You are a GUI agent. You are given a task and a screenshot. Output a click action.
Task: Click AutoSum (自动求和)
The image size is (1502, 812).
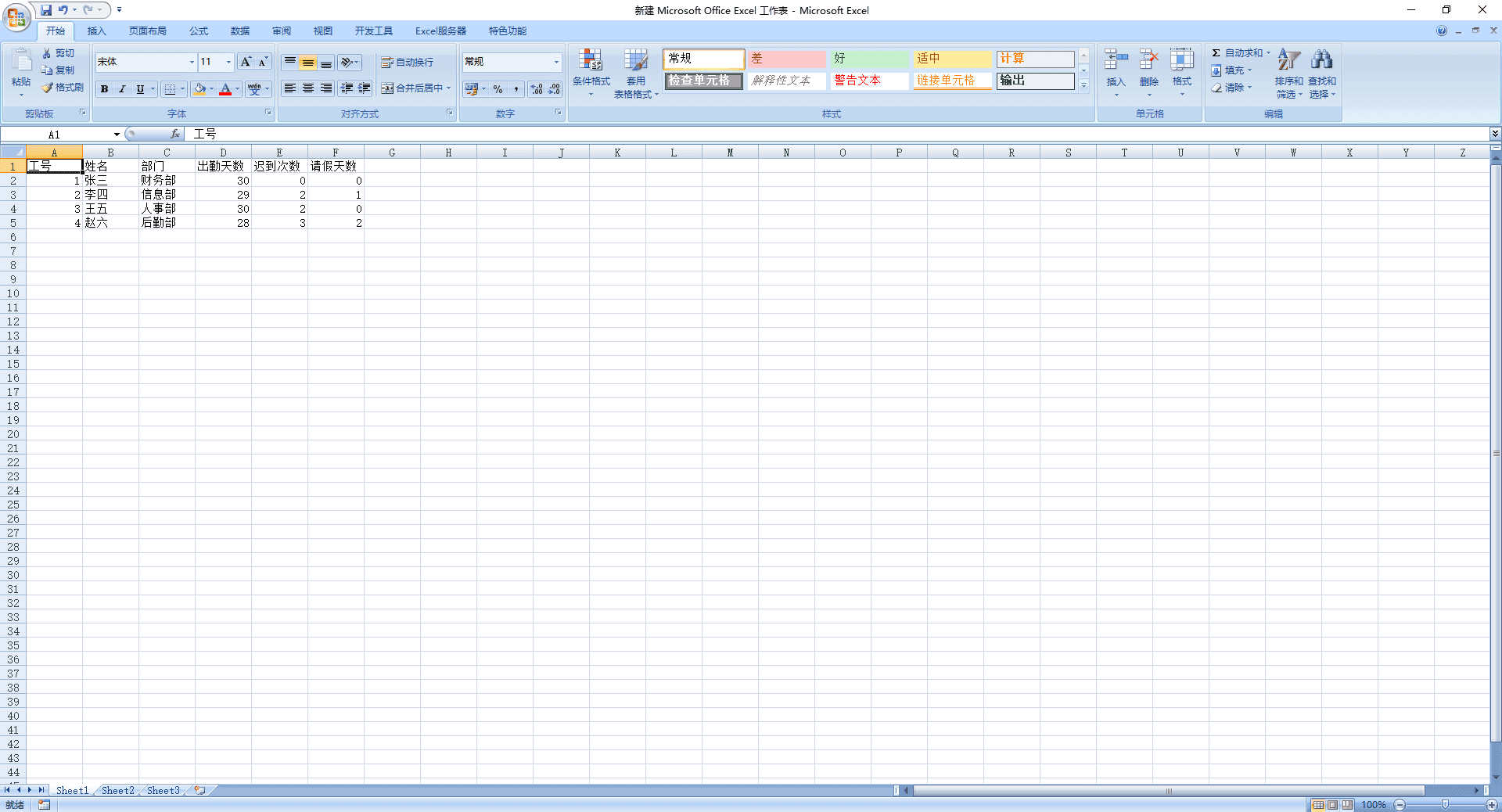pyautogui.click(x=1240, y=53)
